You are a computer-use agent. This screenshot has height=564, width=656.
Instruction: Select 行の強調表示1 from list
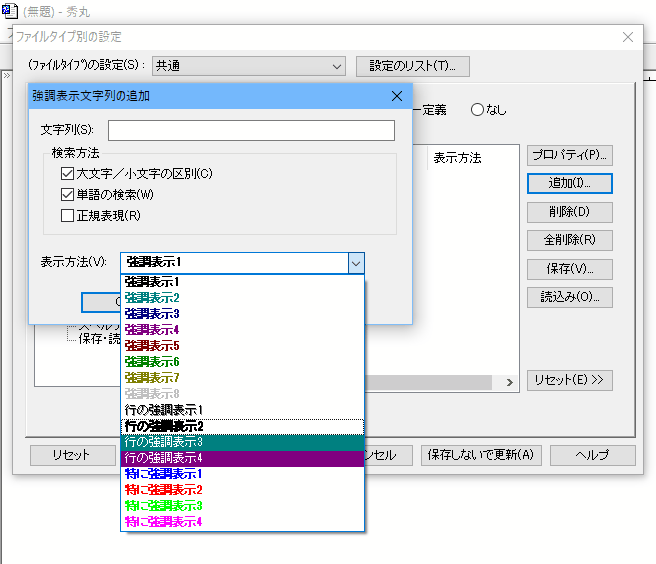point(242,410)
